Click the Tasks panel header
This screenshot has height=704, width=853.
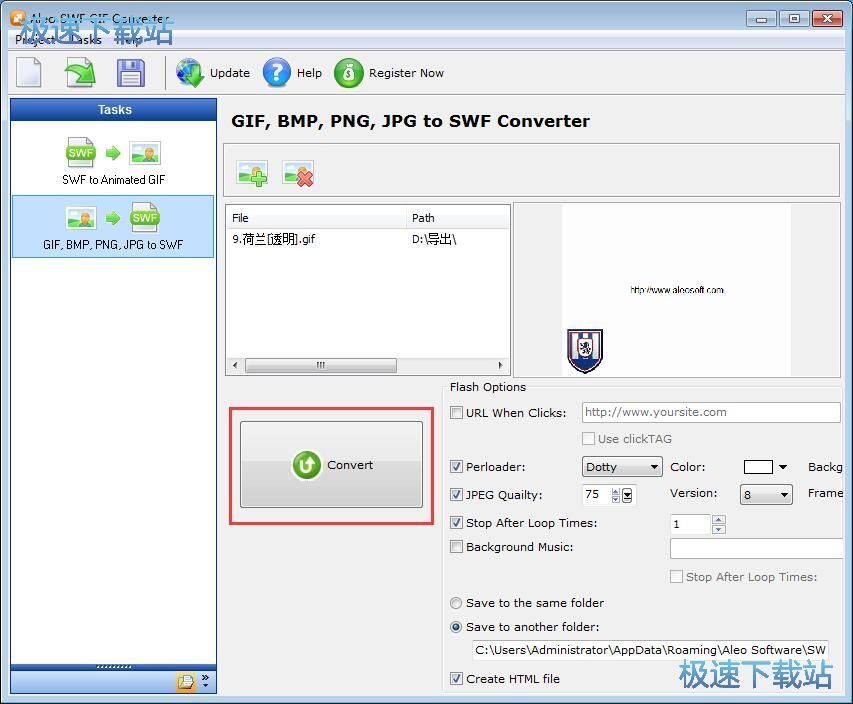[x=114, y=109]
